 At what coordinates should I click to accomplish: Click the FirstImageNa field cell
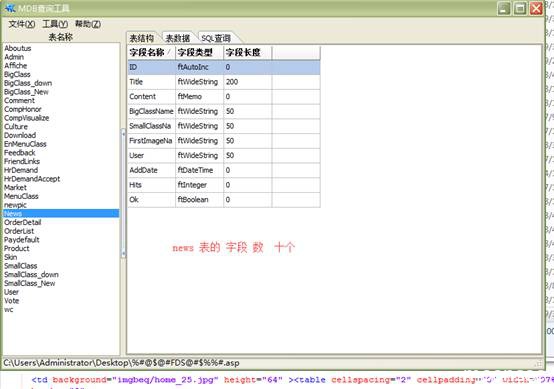pyautogui.click(x=152, y=141)
